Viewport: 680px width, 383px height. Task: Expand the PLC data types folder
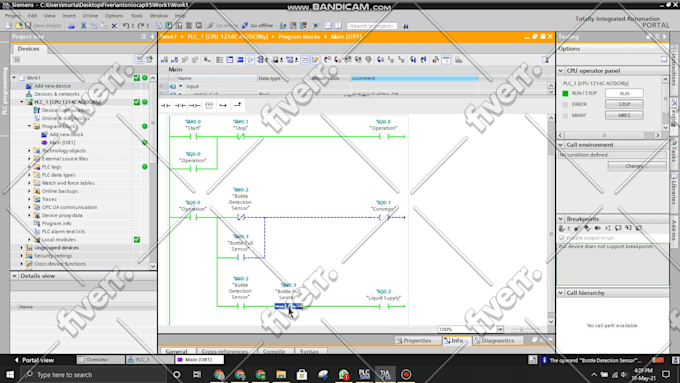pyautogui.click(x=29, y=175)
